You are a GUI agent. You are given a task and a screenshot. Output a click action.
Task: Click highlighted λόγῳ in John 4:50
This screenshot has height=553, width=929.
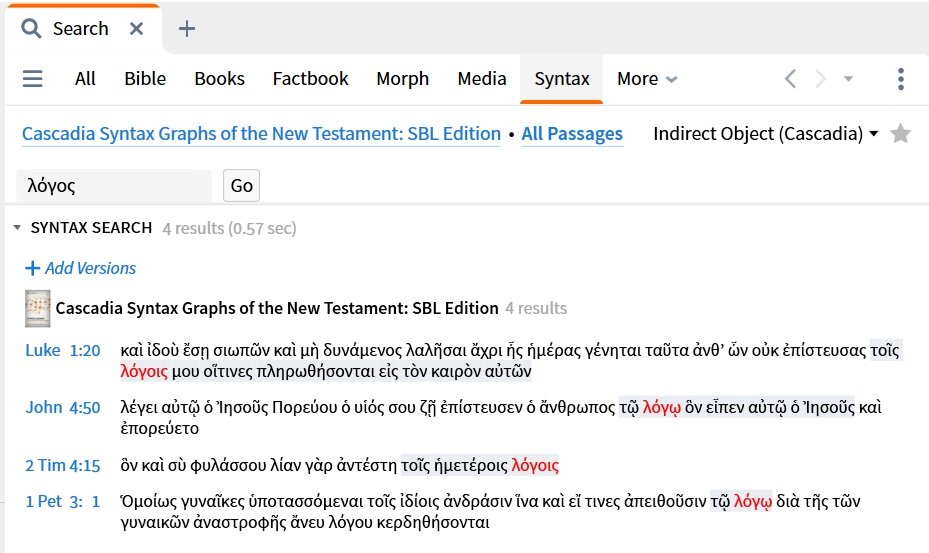(662, 408)
